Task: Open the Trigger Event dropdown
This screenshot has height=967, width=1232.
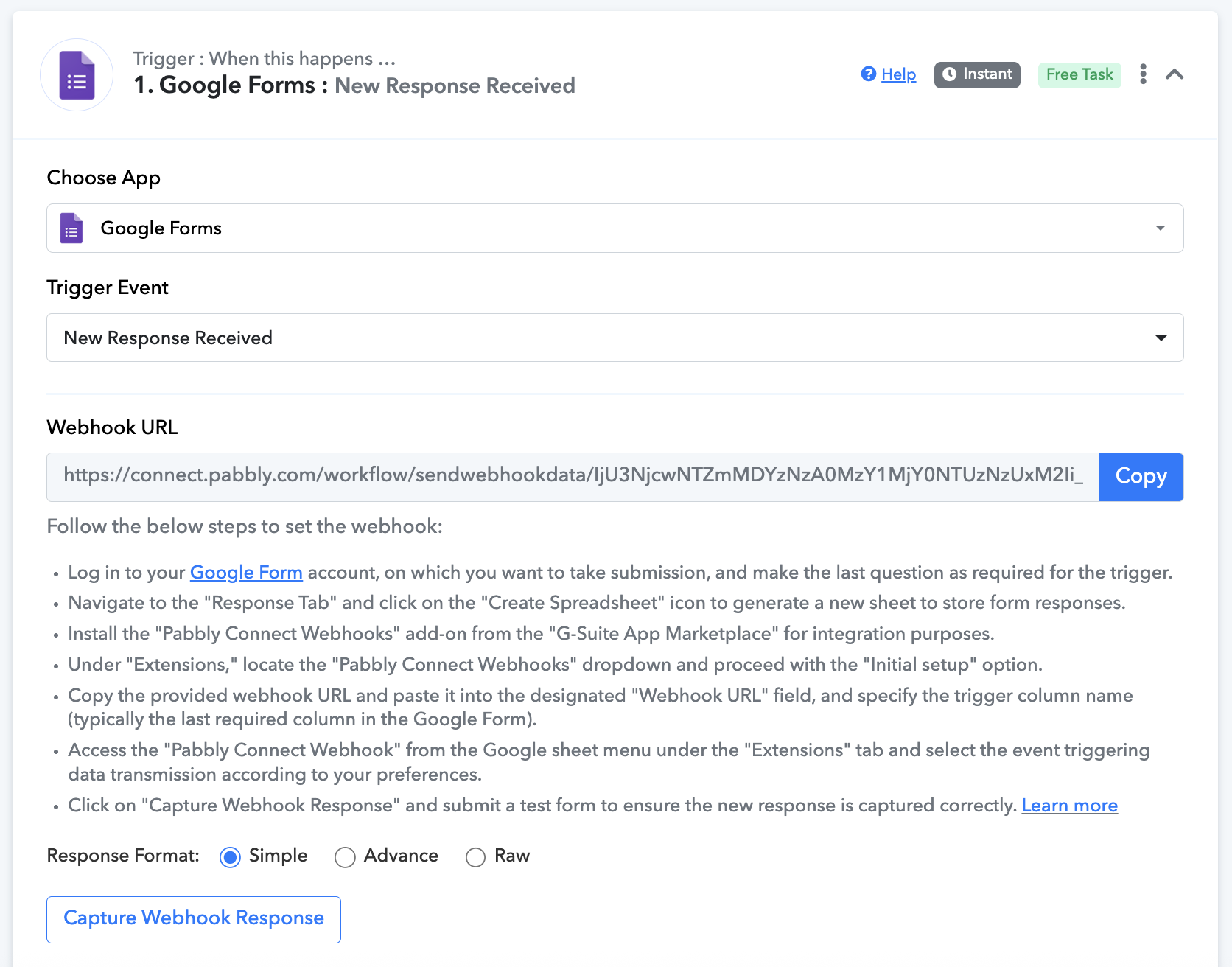Action: (x=615, y=338)
